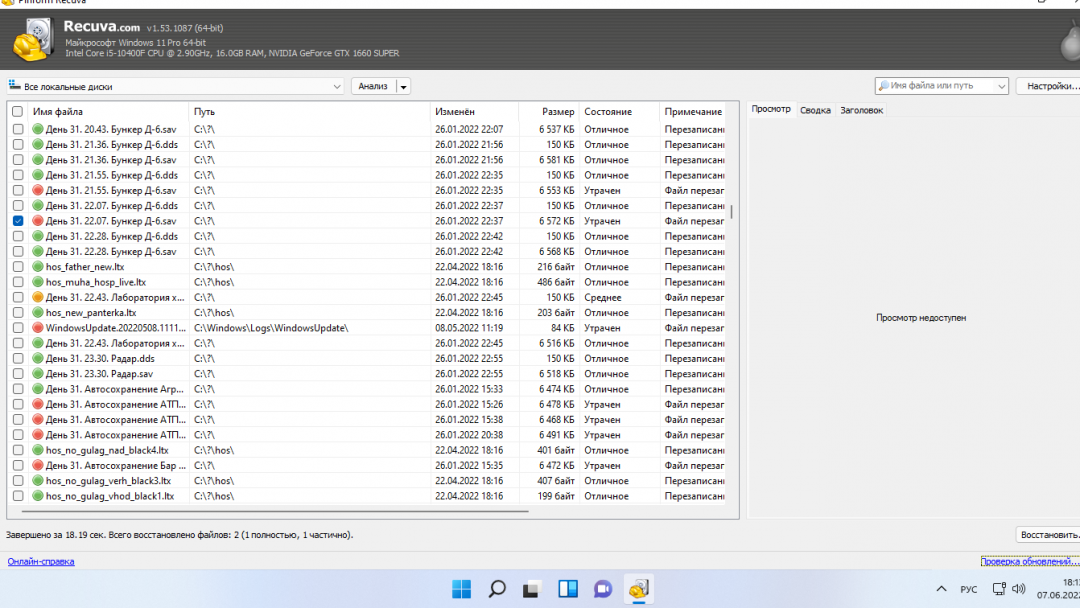Uncheck День 31. 22.07. Бункер Д-6.sav checkbox

(x=18, y=221)
